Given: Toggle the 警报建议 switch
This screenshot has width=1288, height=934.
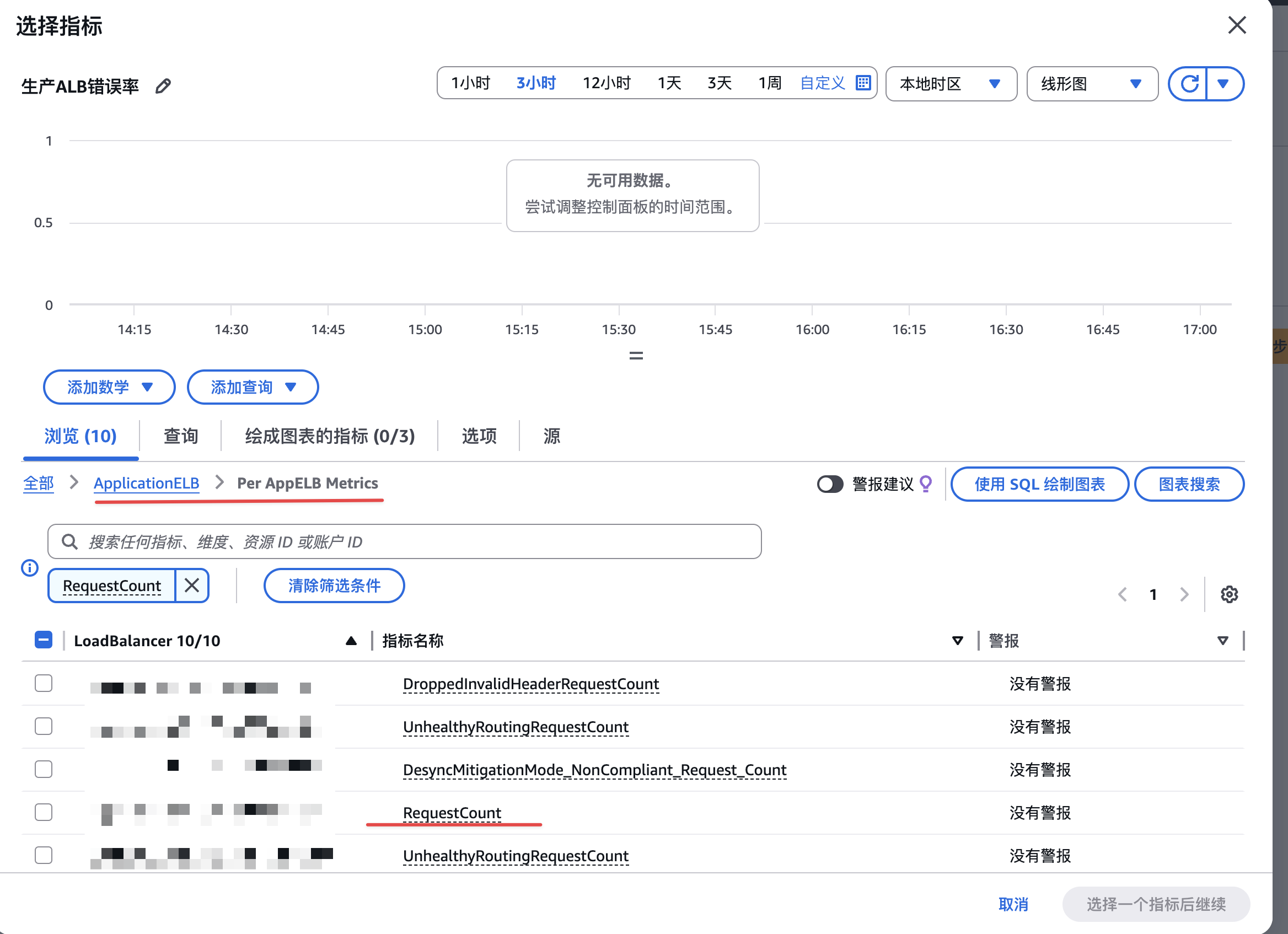Looking at the screenshot, I should point(830,484).
